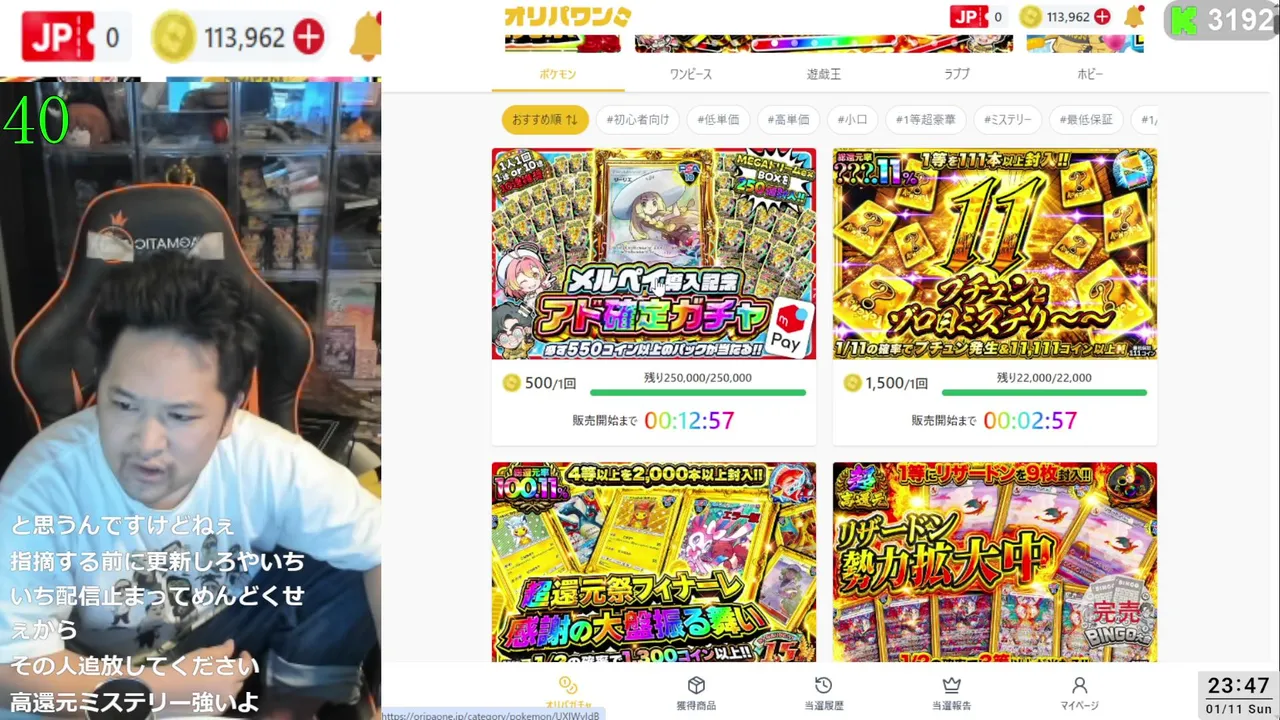Filter by #ミステリー tag
Screen dimensions: 1280x720
[x=1007, y=120]
